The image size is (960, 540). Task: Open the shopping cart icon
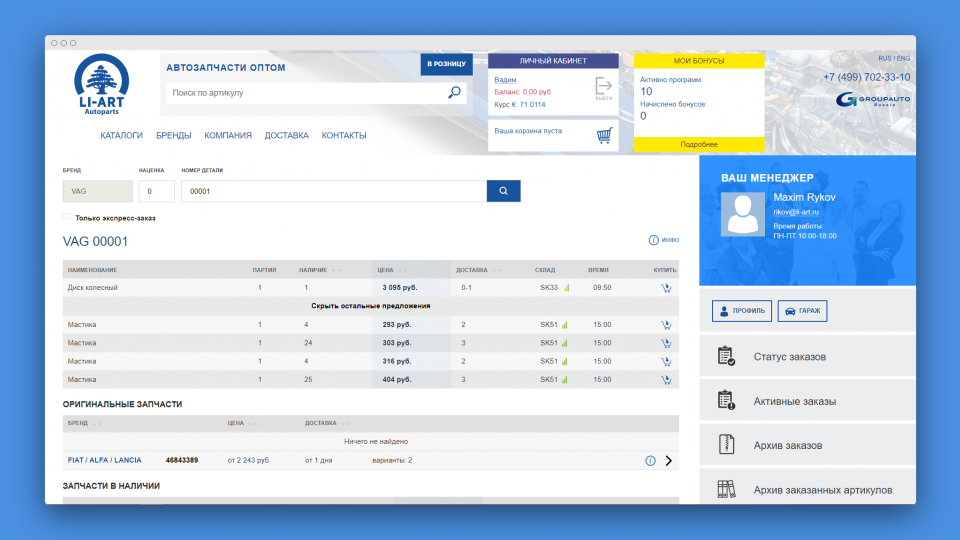(x=603, y=135)
